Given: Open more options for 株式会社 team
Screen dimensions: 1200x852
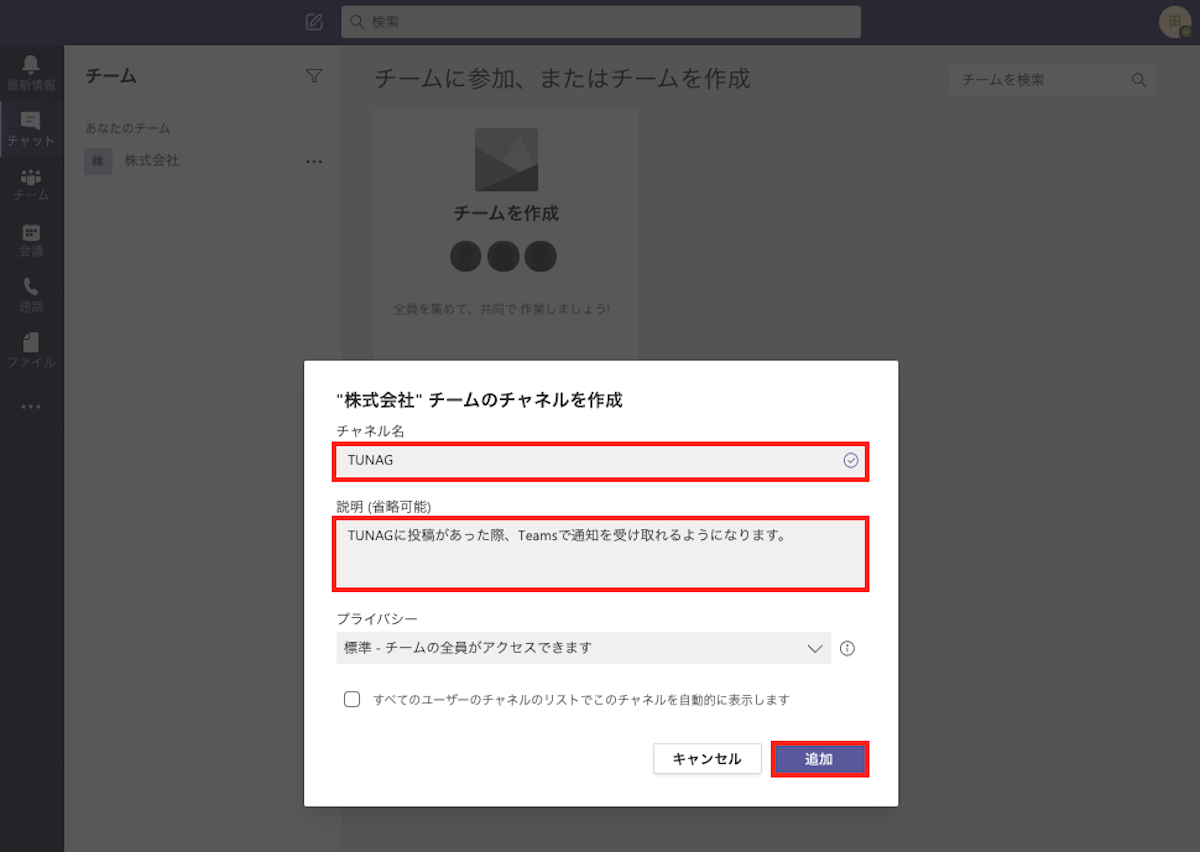Looking at the screenshot, I should click(314, 161).
